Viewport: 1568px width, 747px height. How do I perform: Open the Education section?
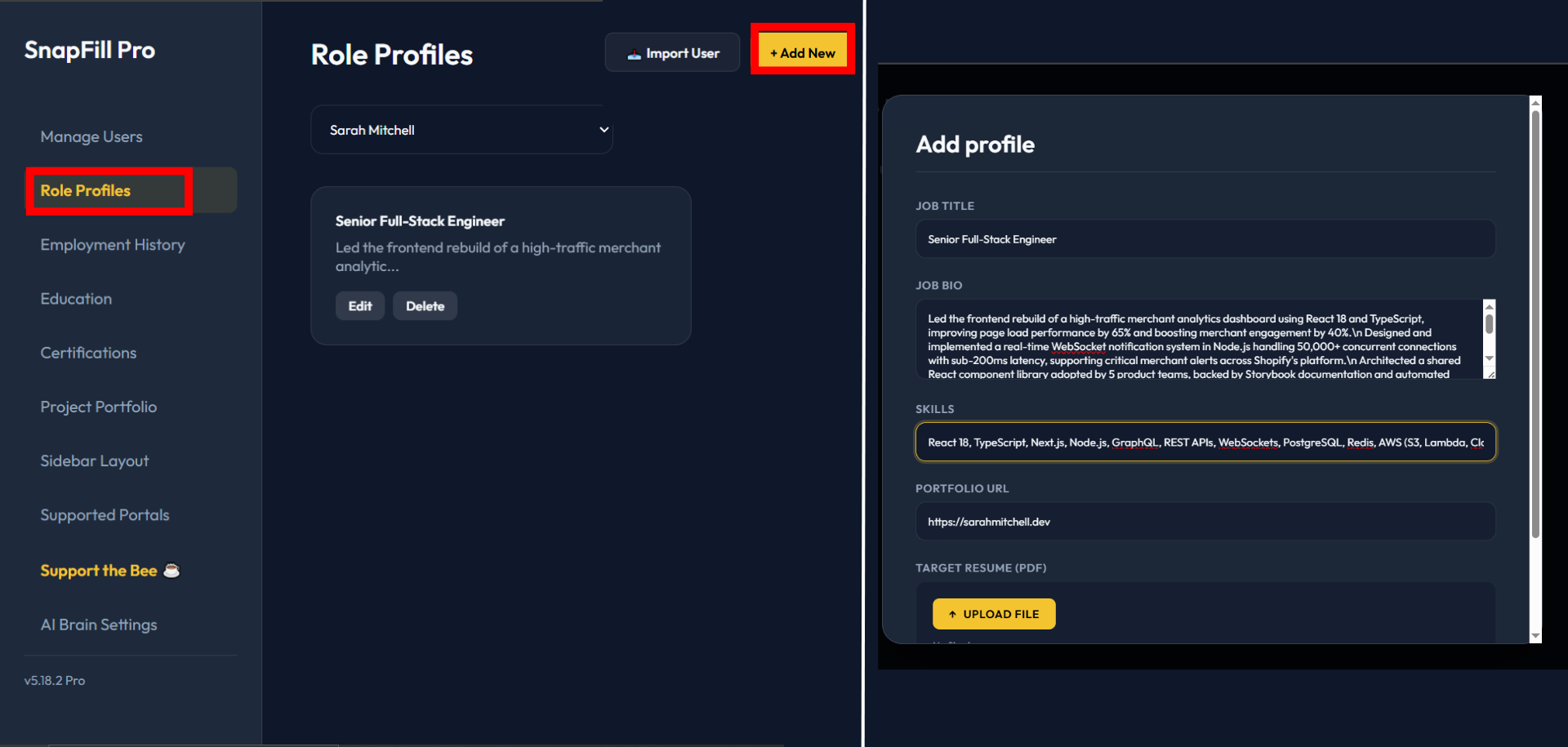click(76, 298)
